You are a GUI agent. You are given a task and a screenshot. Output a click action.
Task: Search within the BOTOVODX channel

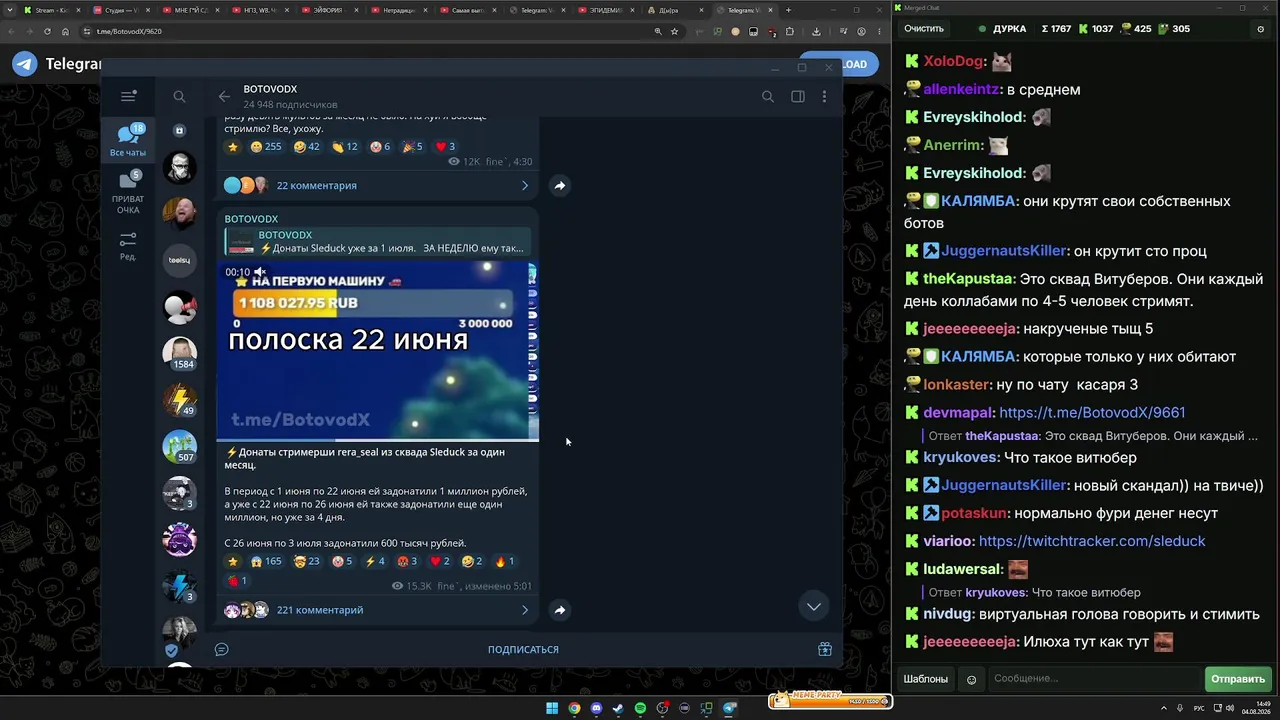(x=768, y=97)
